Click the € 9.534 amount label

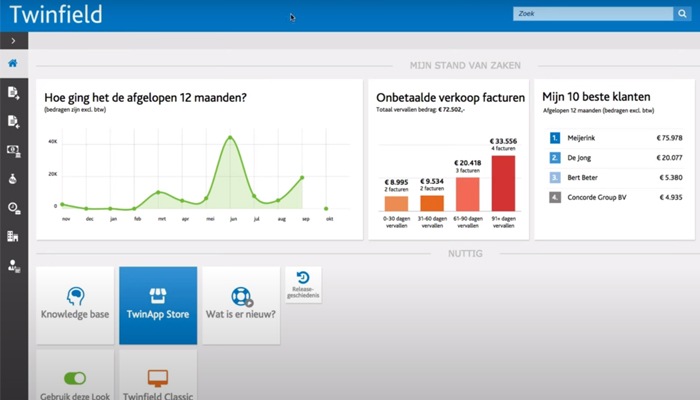[432, 181]
